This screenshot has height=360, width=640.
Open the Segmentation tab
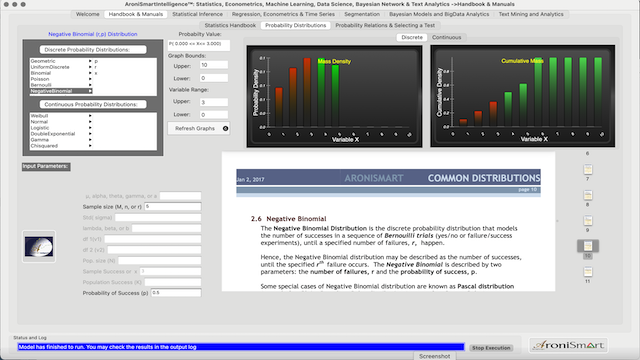tap(362, 14)
